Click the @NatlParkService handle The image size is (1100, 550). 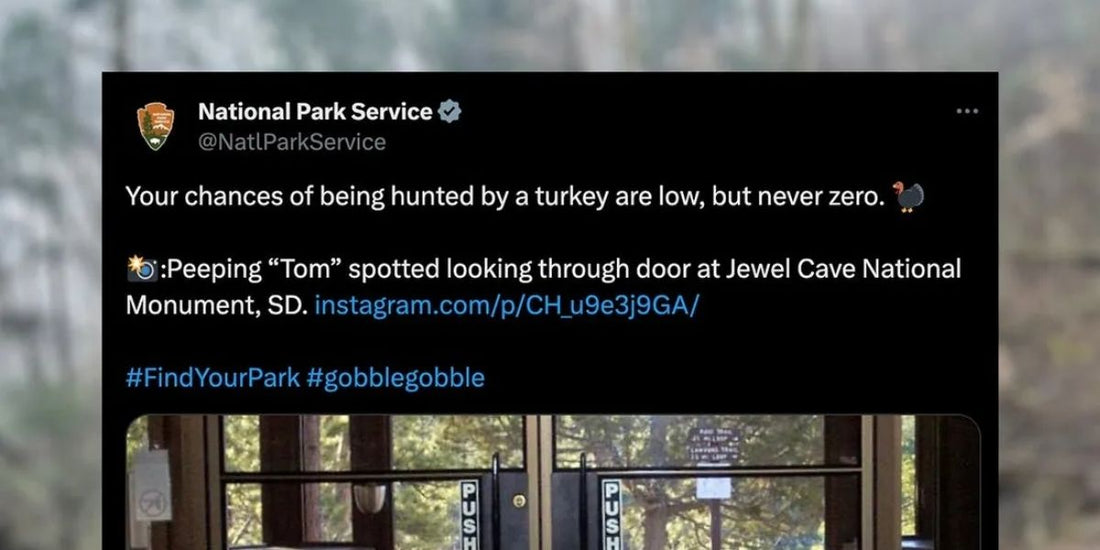(292, 142)
